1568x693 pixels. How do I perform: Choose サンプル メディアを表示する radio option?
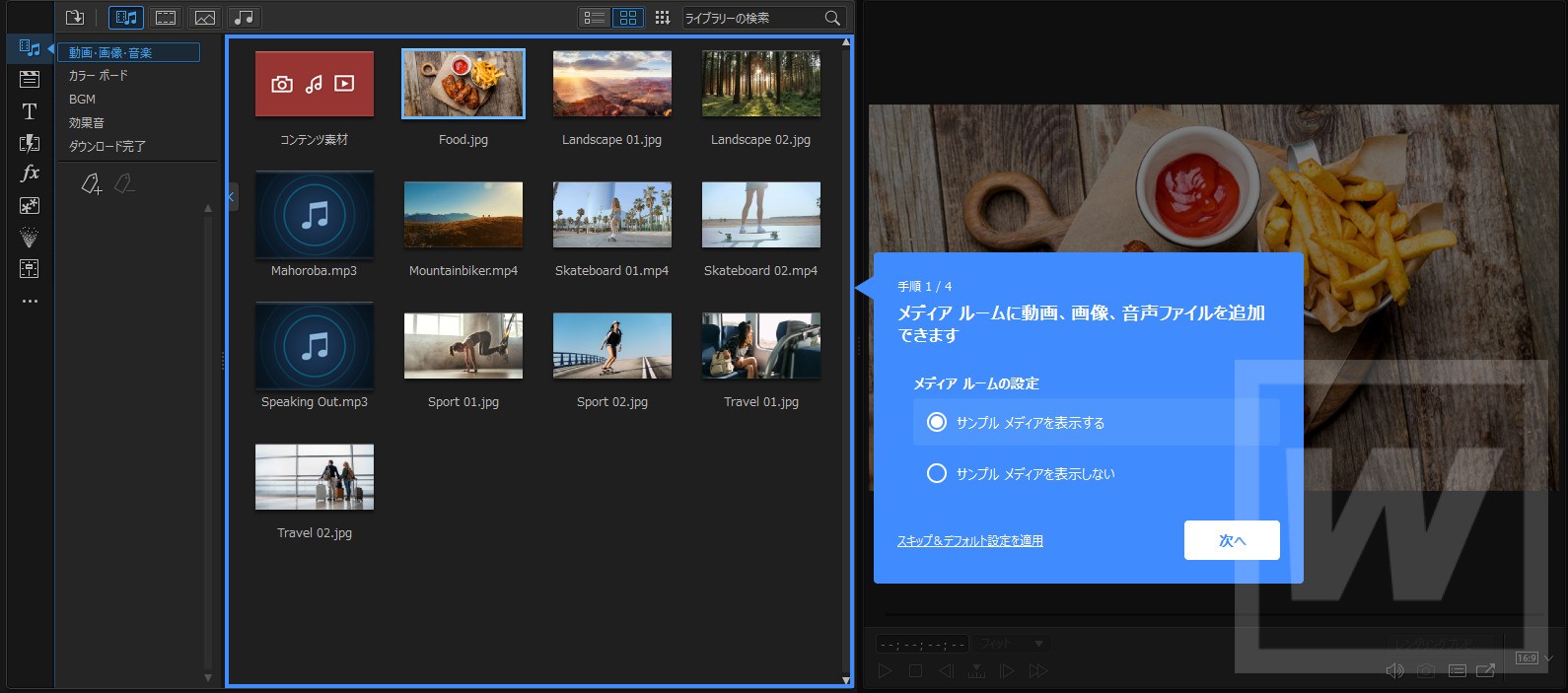(1097, 422)
